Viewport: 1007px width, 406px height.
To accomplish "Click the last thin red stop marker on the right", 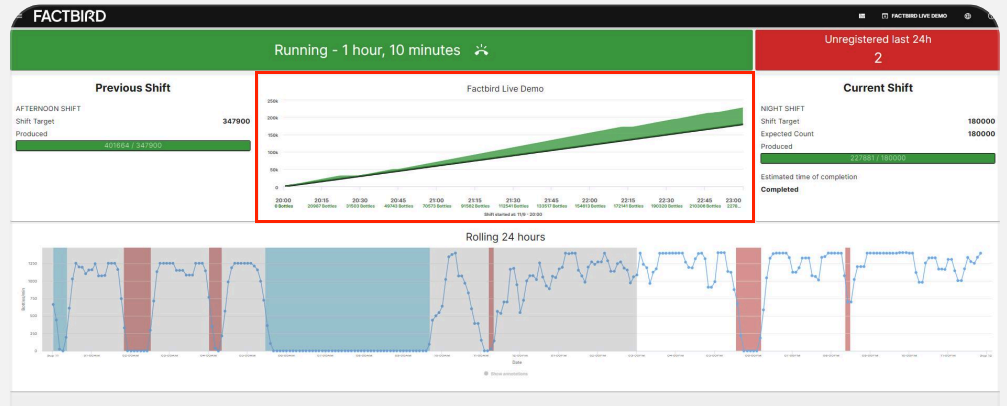I will coord(848,299).
